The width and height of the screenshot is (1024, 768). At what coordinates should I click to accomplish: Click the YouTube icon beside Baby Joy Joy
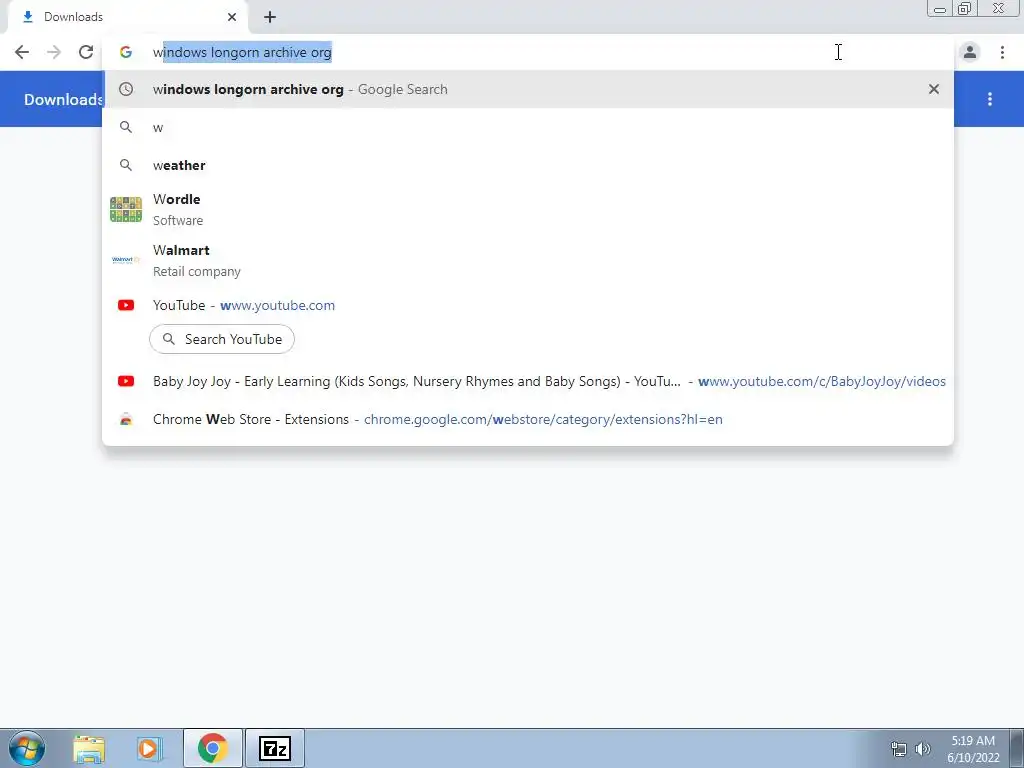pos(126,381)
